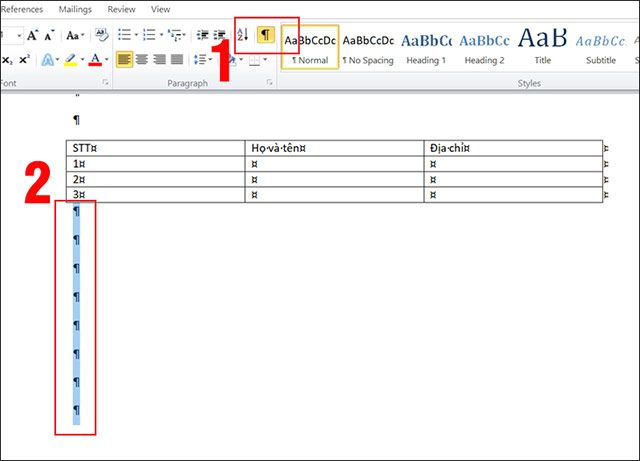
Task: Open the Multilevel List dropdown
Action: 178,35
